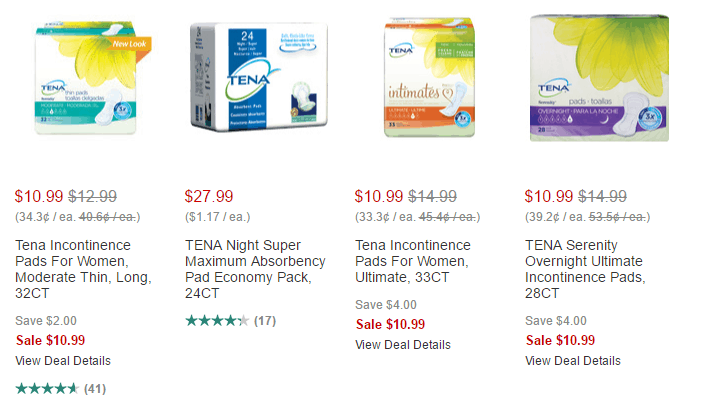Click the Save $2.00 text
This screenshot has width=706, height=420.
pyautogui.click(x=46, y=321)
